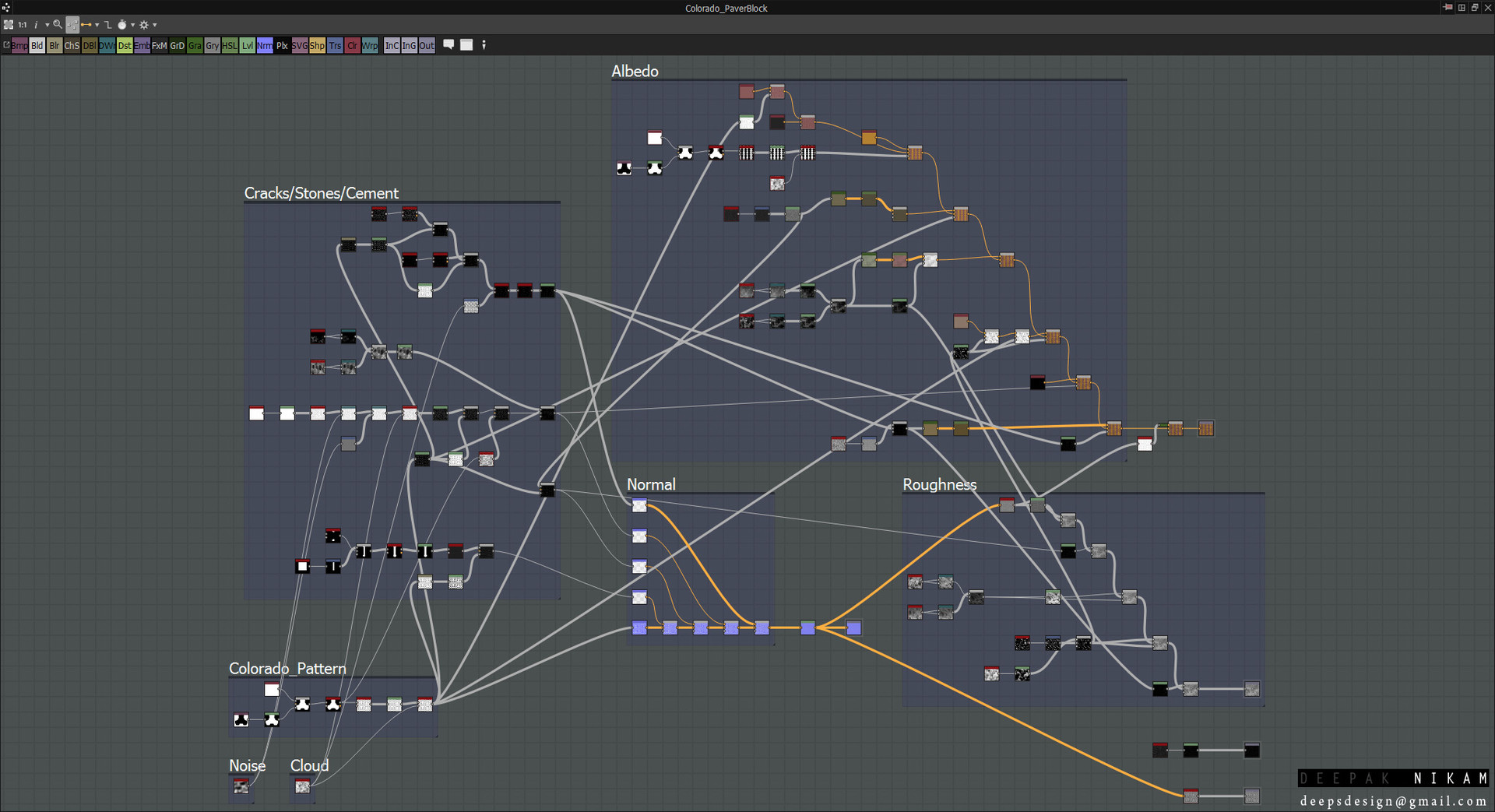Add an SVG node
1495x812 pixels.
(300, 46)
